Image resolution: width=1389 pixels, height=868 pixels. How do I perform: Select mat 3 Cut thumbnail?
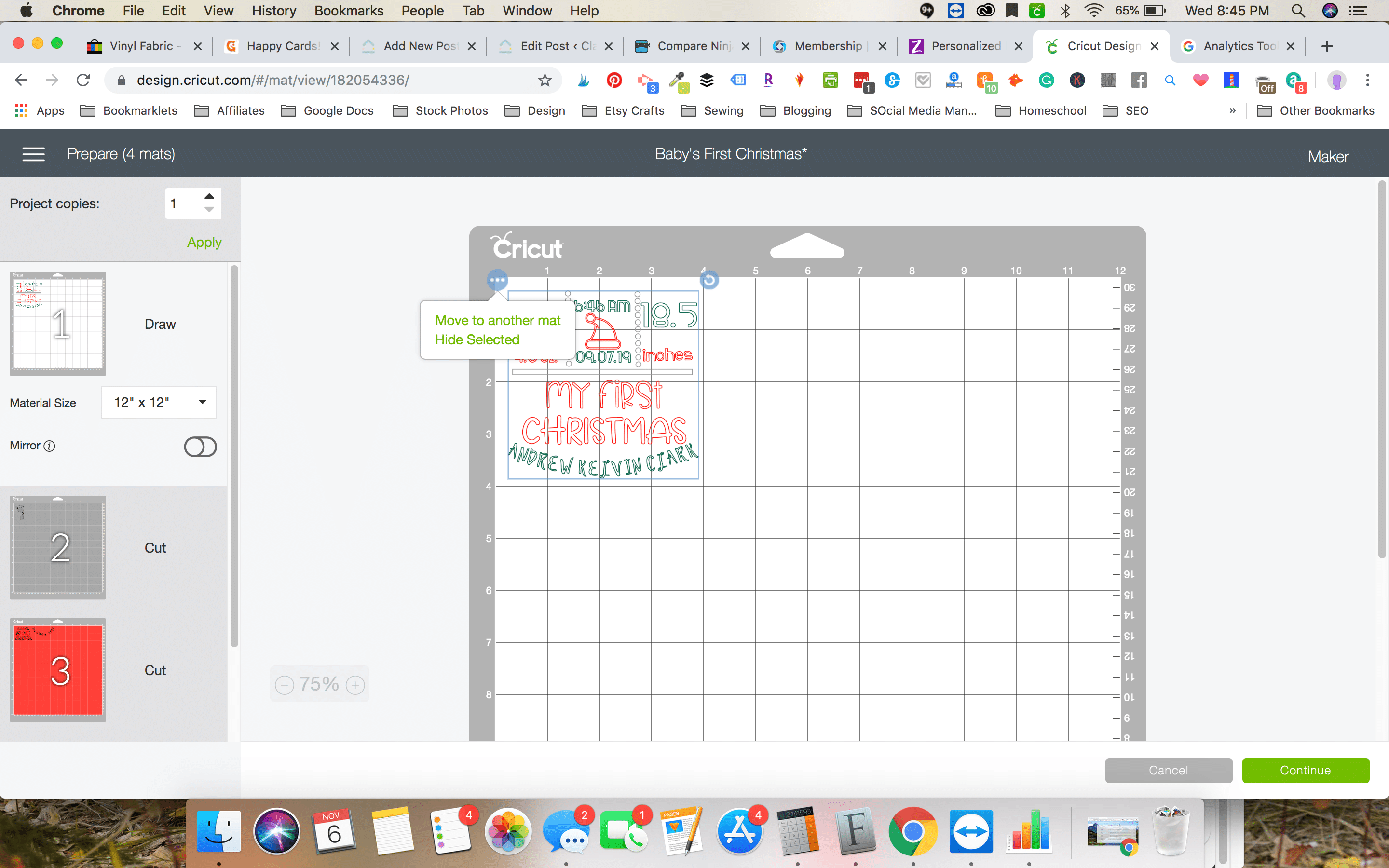[x=58, y=669]
